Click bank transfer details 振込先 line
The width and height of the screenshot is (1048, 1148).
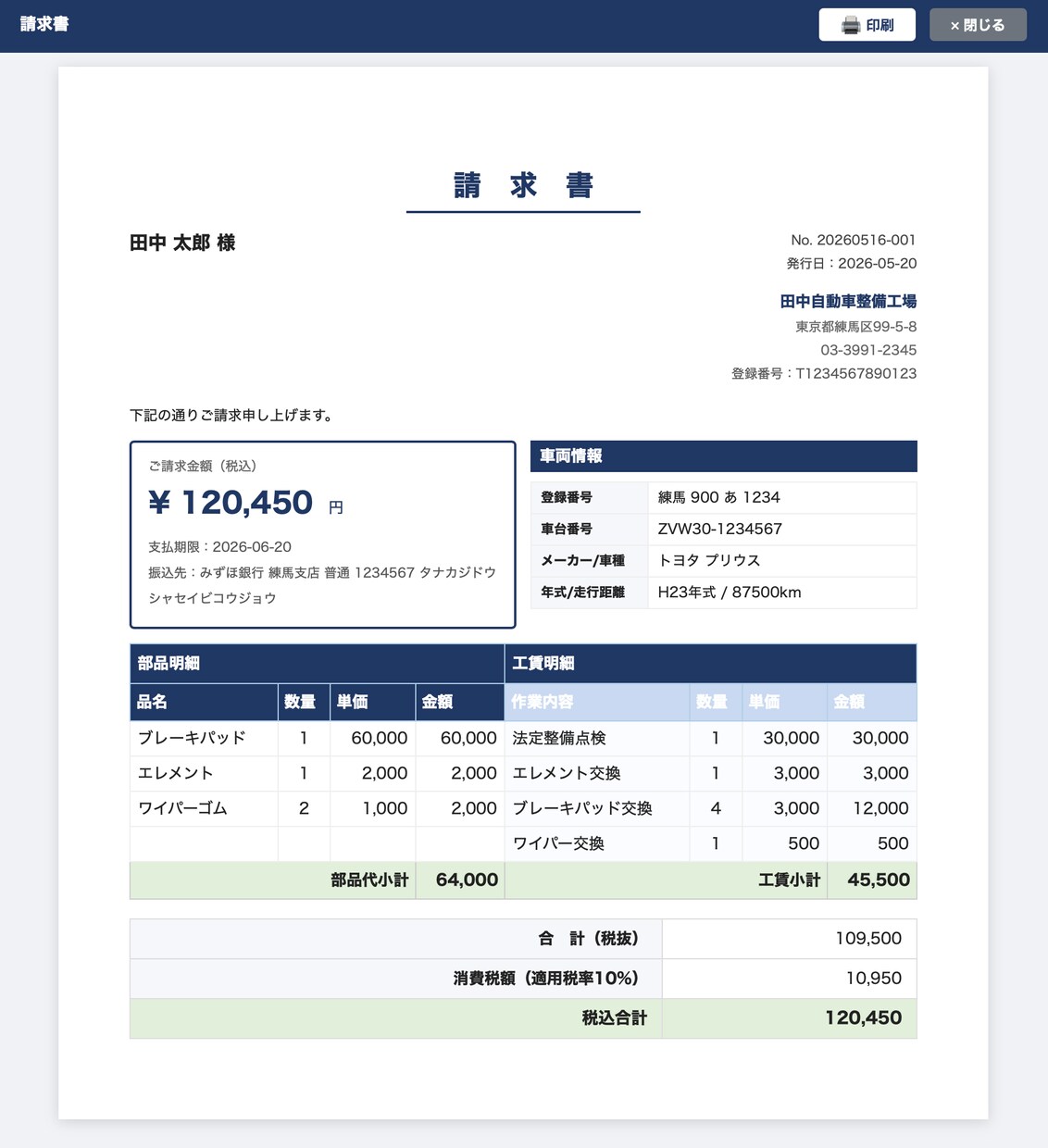point(322,585)
